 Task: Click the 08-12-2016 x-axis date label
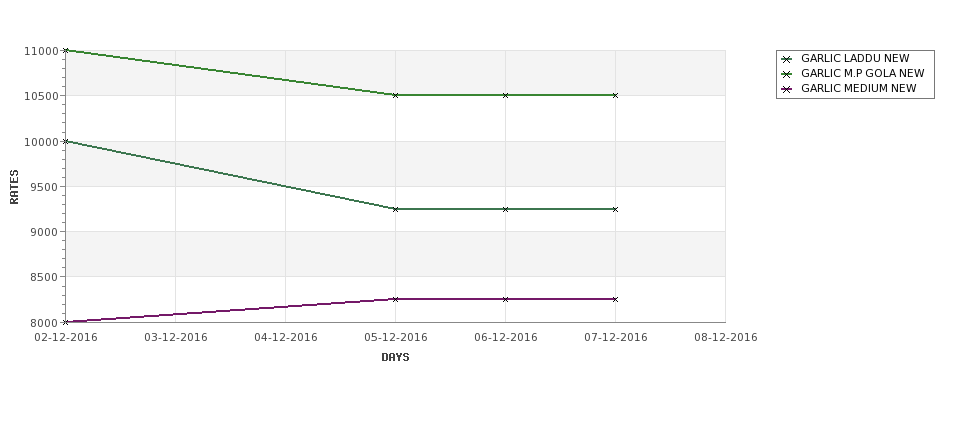pyautogui.click(x=726, y=338)
